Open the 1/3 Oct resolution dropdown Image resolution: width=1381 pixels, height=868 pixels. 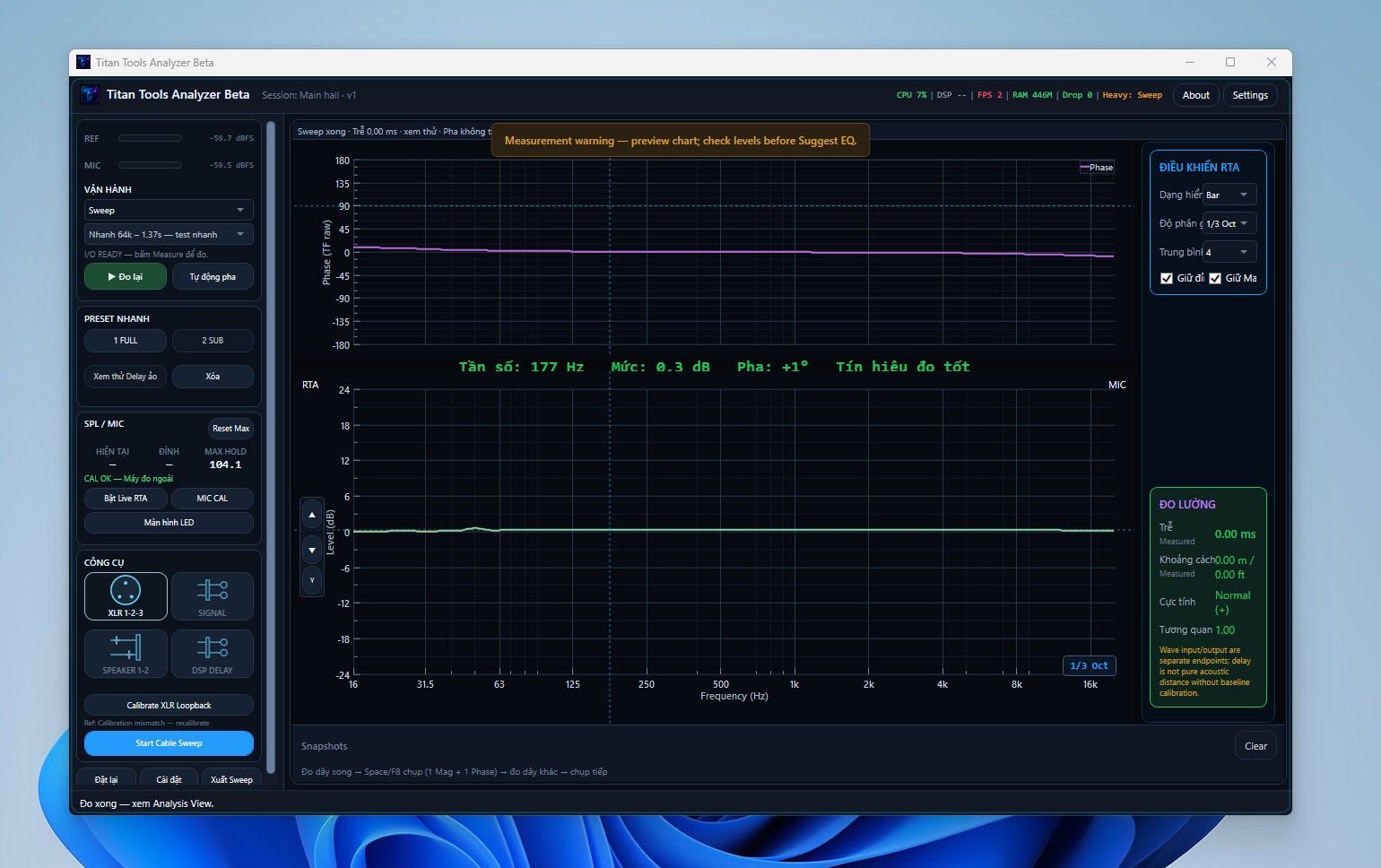1229,223
